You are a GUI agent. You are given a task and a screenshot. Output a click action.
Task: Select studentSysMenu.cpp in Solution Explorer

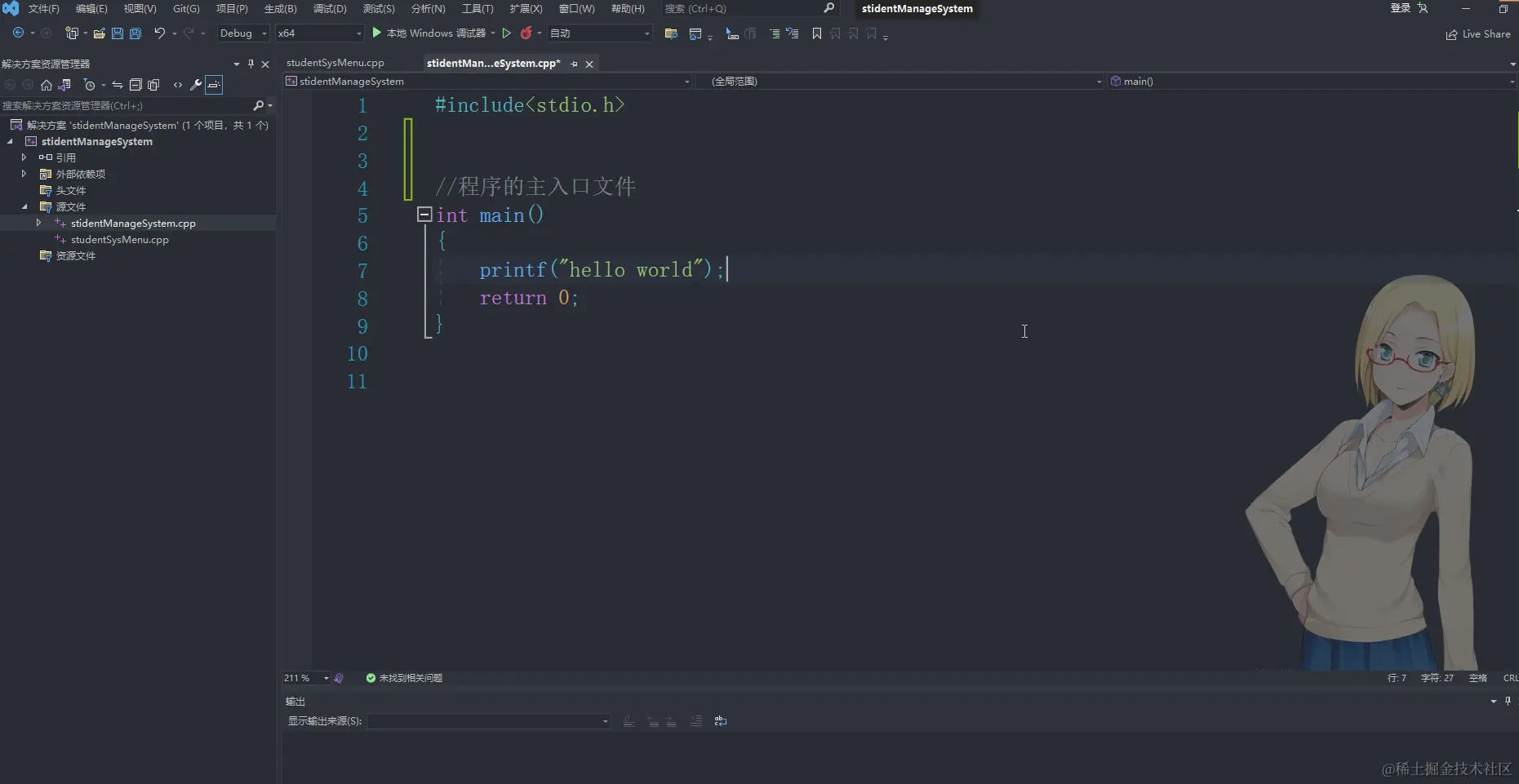pos(120,240)
